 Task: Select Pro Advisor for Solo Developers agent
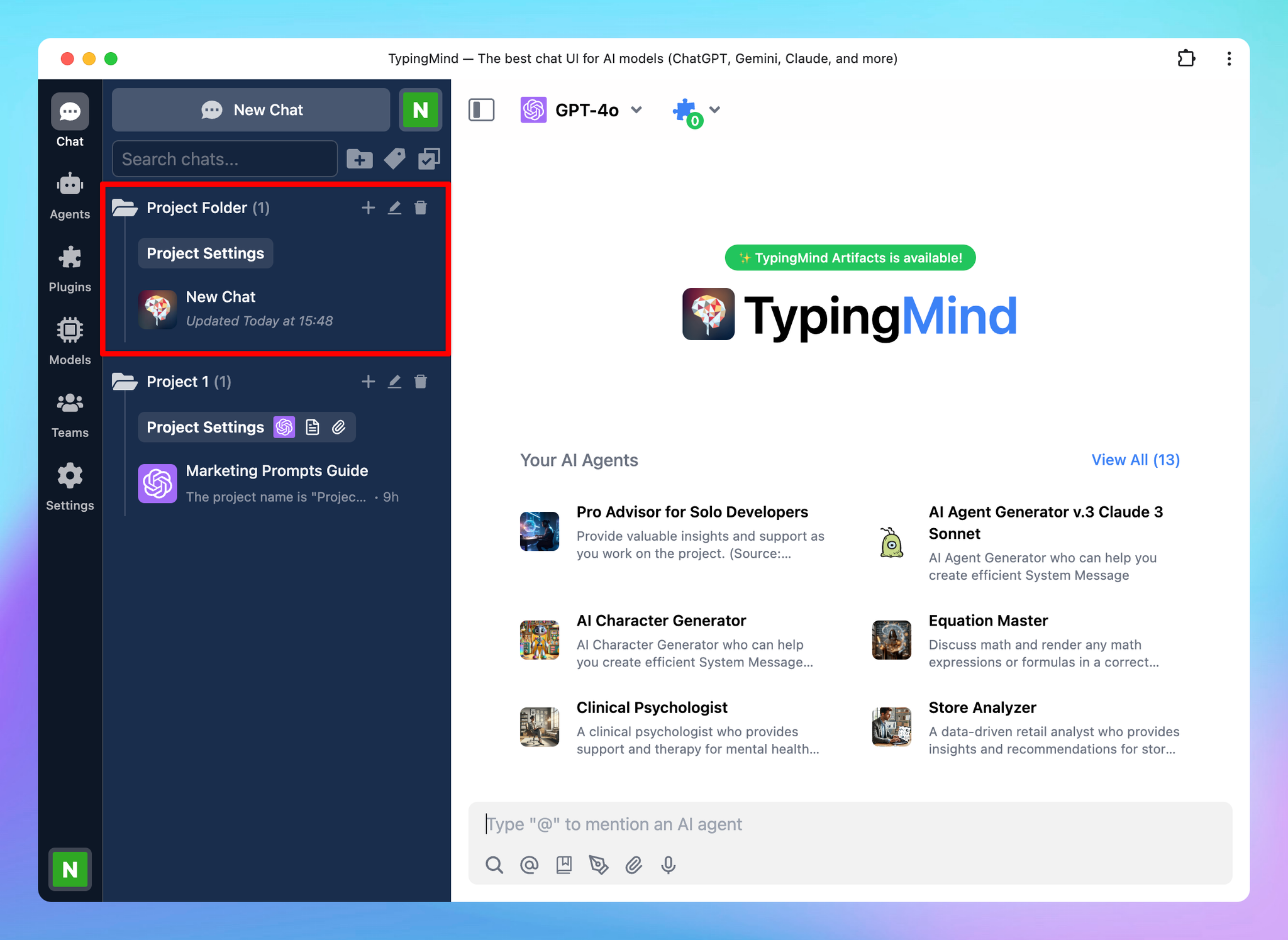click(673, 533)
